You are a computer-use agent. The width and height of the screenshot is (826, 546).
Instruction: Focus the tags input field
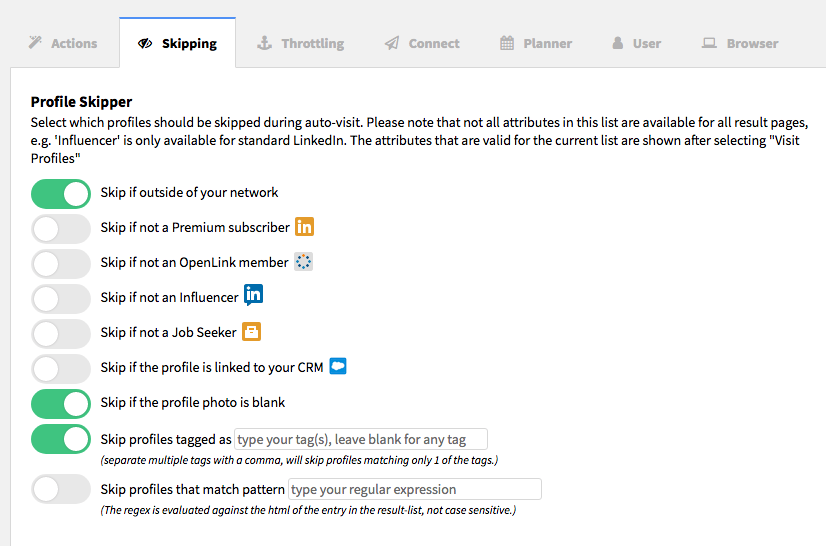(x=361, y=439)
